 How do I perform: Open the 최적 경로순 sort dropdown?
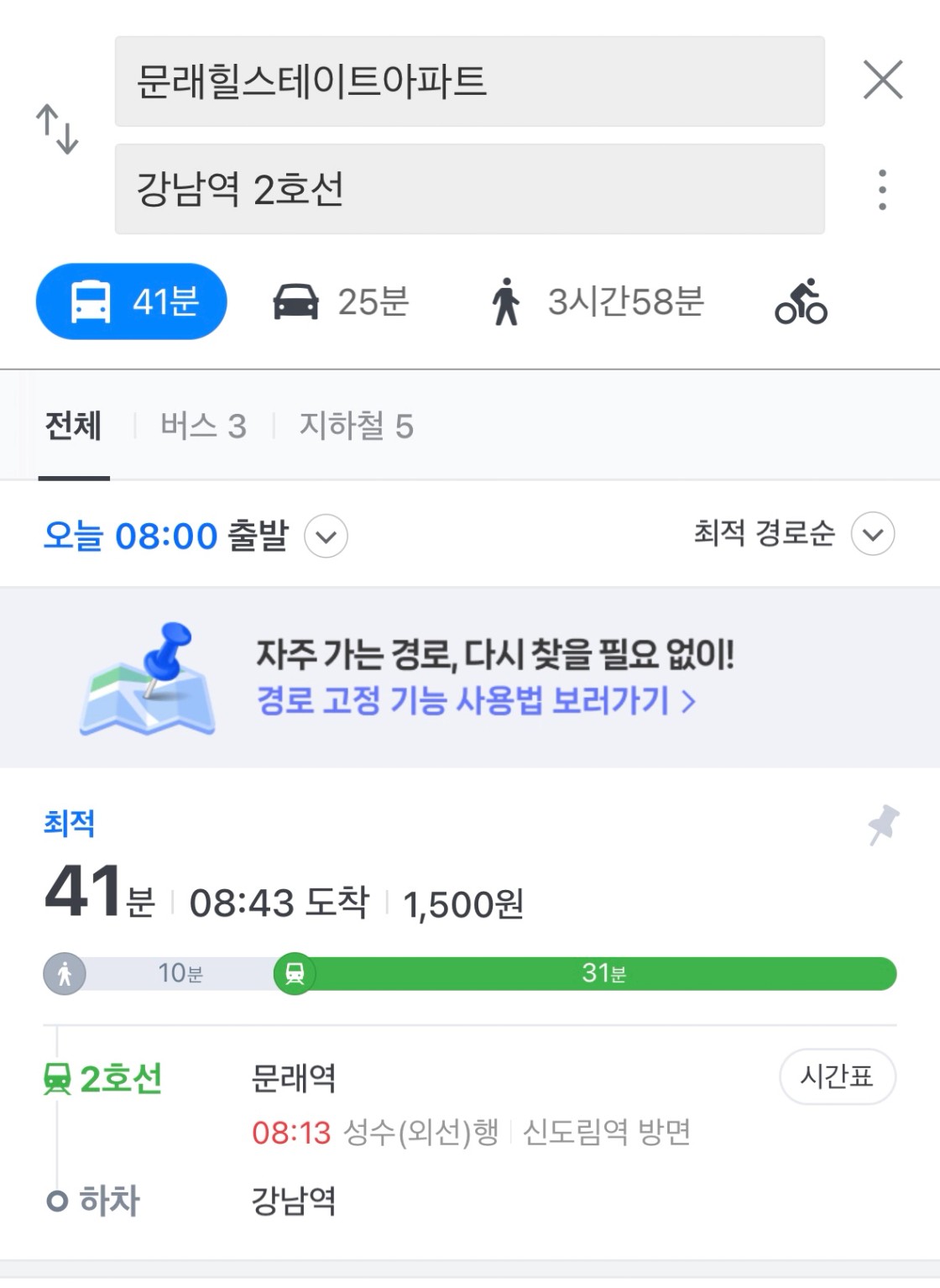point(794,533)
